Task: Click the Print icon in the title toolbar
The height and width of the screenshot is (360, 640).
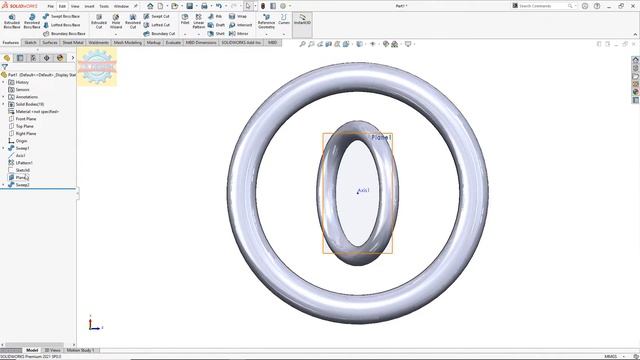Action: 204,6
